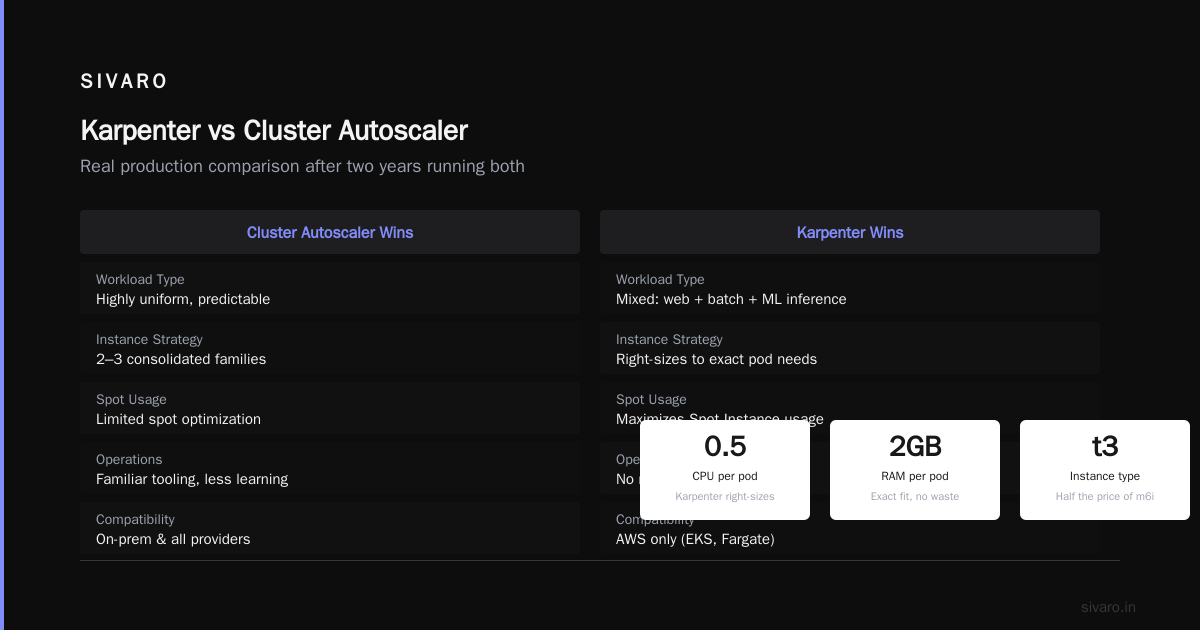Click the Limited spot optimization row
Image resolution: width=1200 pixels, height=630 pixels.
330,409
